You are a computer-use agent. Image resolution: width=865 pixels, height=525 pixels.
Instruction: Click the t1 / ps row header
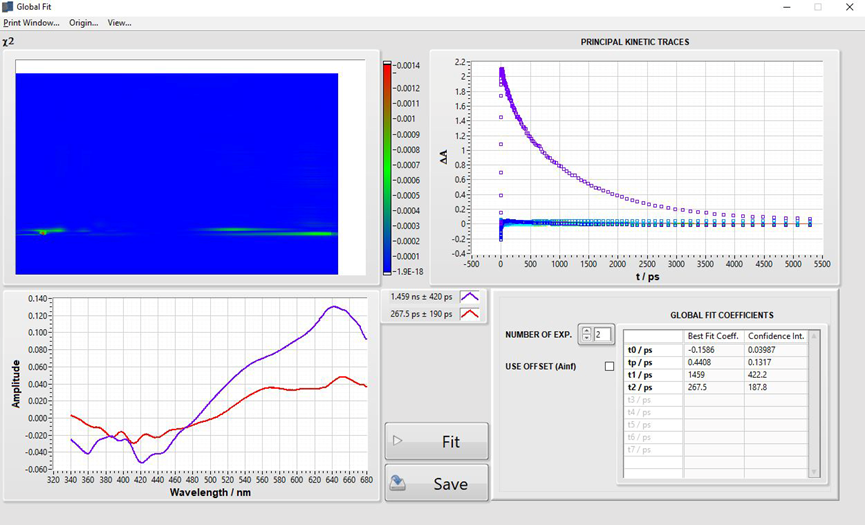653,375
